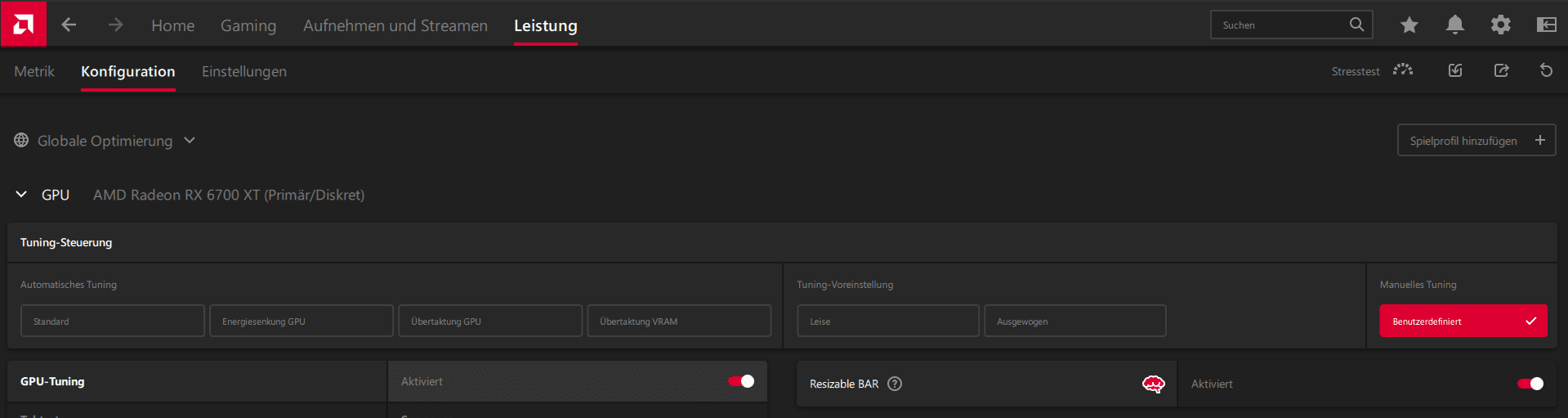Click the export profile icon

(1501, 70)
